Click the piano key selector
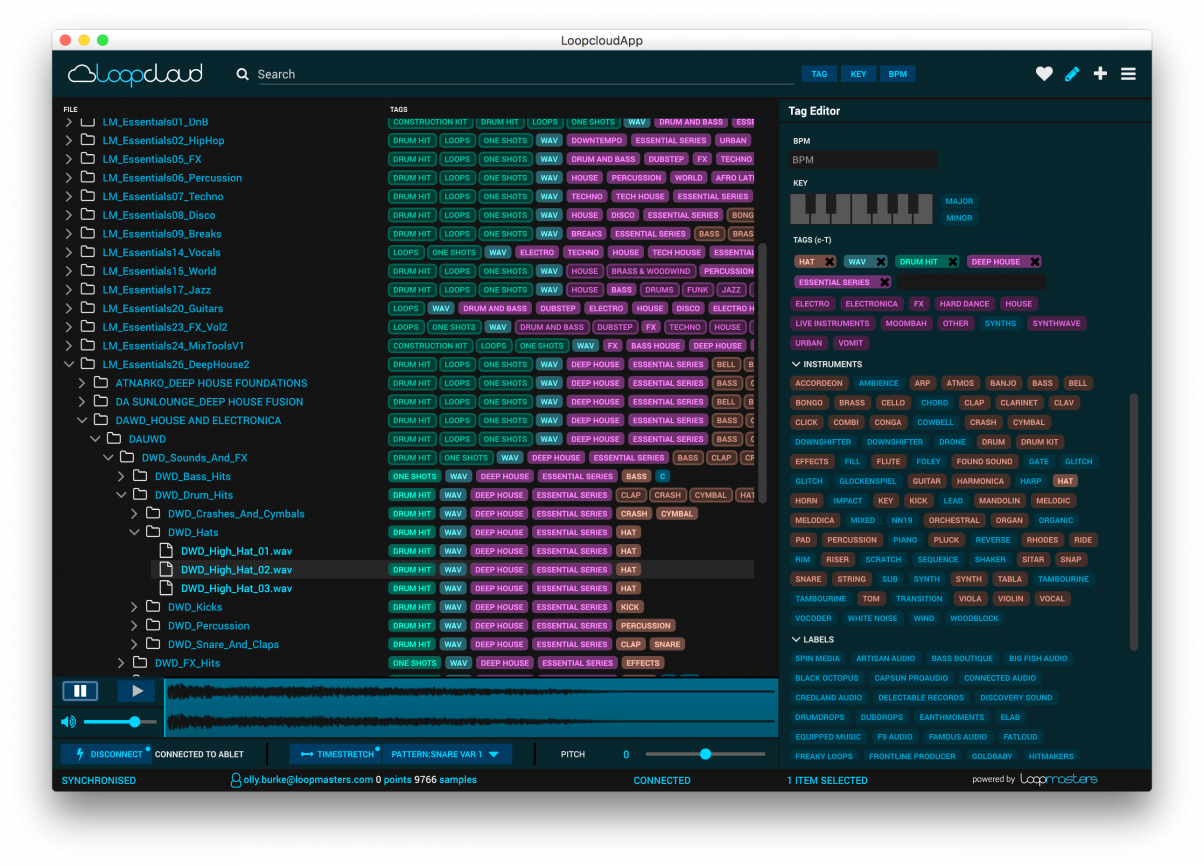This screenshot has width=1204, height=866. (x=863, y=209)
